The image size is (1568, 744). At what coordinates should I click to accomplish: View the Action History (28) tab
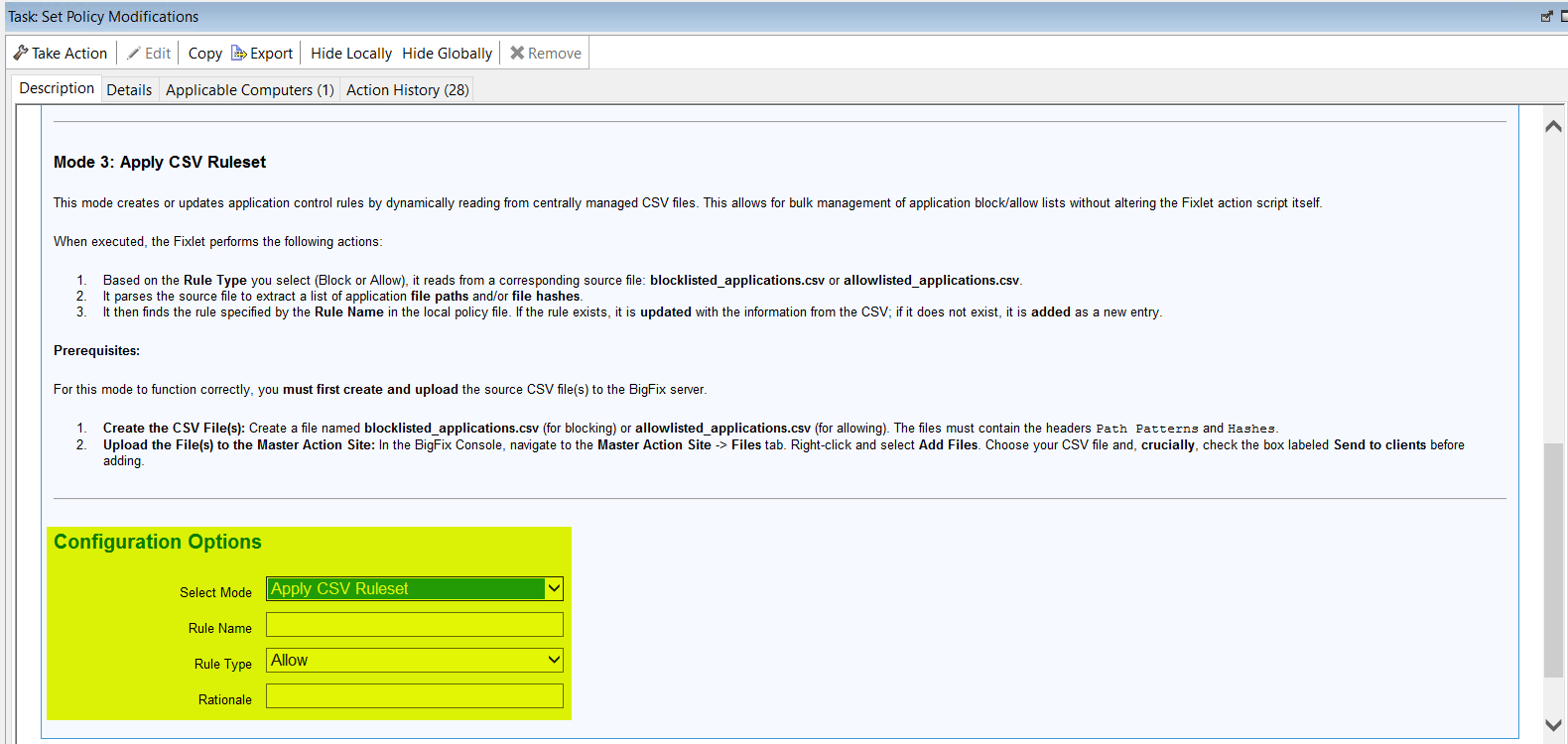(408, 90)
